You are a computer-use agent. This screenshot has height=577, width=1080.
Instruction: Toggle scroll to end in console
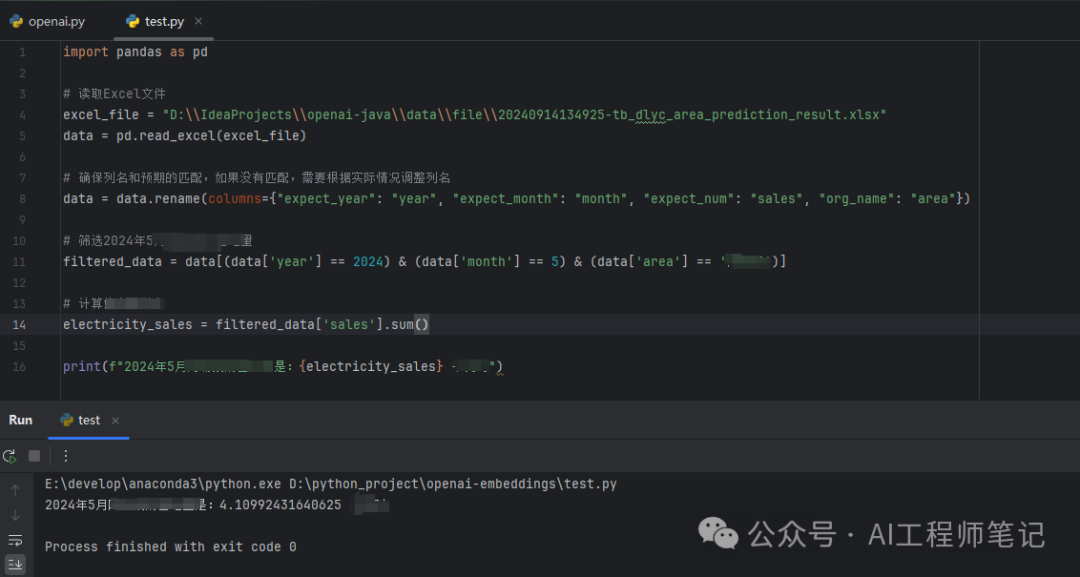coord(15,565)
